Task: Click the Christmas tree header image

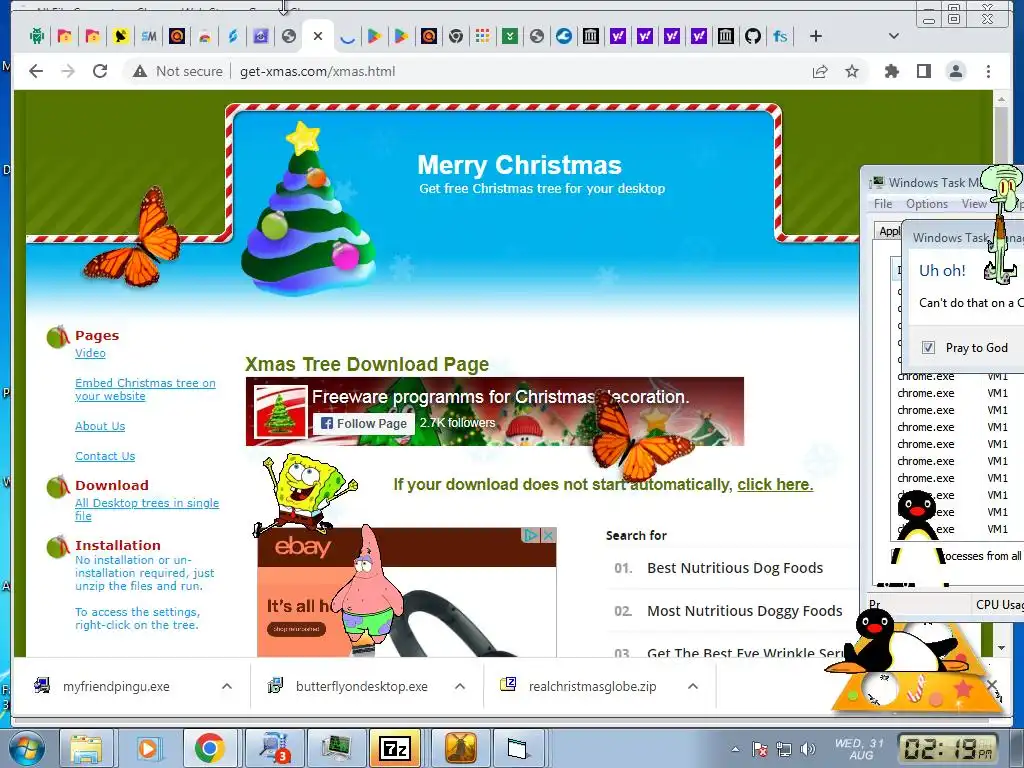Action: 308,210
